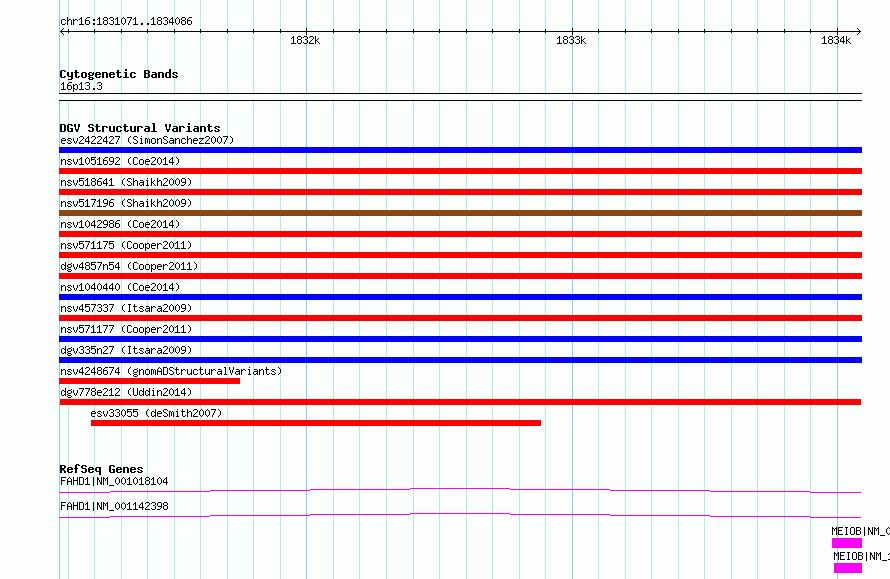Select nsv571177 (Cooper2011) label
Image resolution: width=890 pixels, height=579 pixels.
126,329
